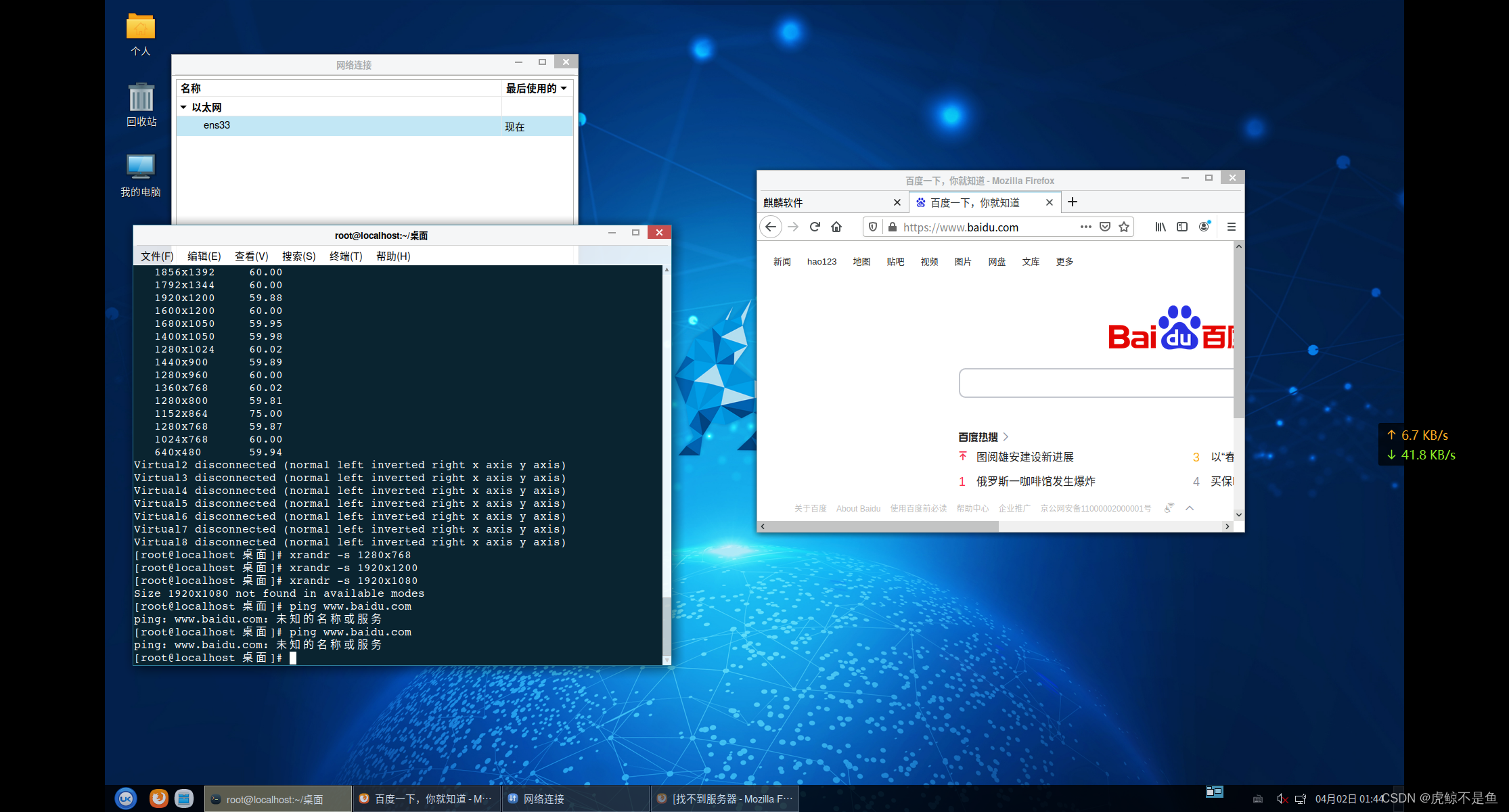Open 百度热搜 heading link
The width and height of the screenshot is (1509, 812).
click(983, 437)
